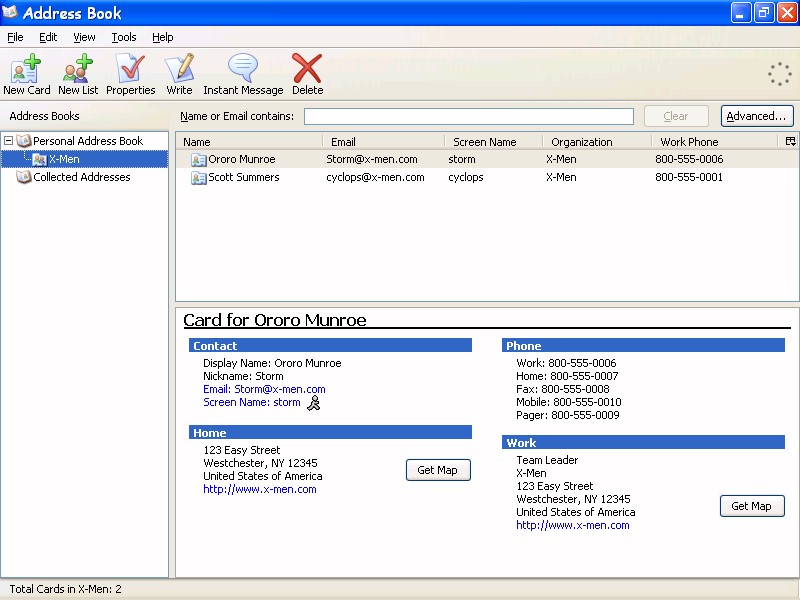Open the Work http://www.x-men.com link

(x=572, y=526)
